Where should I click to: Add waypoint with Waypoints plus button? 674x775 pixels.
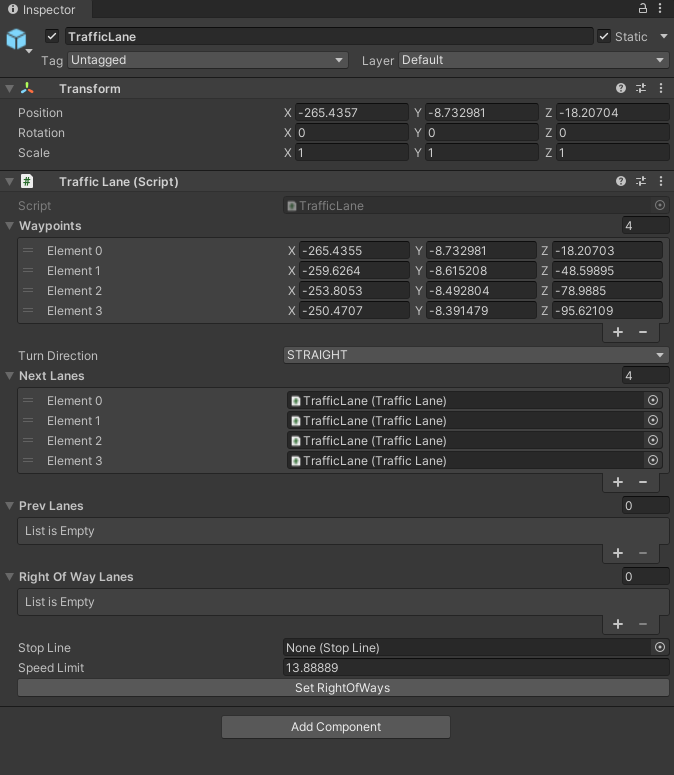(618, 332)
